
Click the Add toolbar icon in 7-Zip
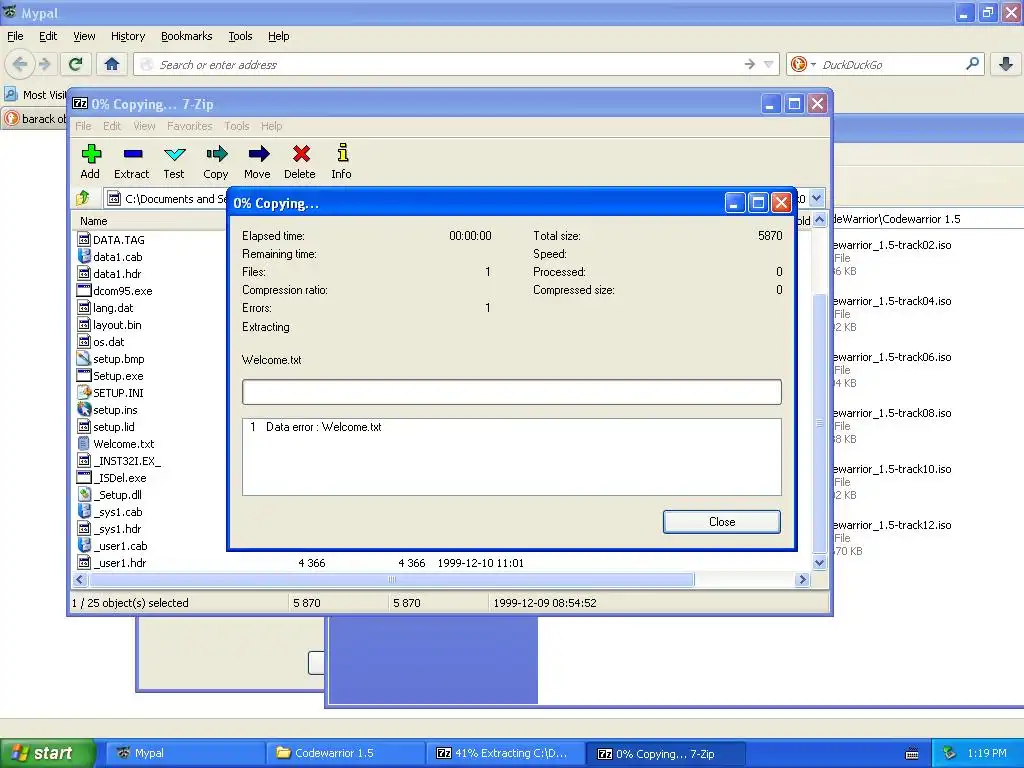[91, 154]
